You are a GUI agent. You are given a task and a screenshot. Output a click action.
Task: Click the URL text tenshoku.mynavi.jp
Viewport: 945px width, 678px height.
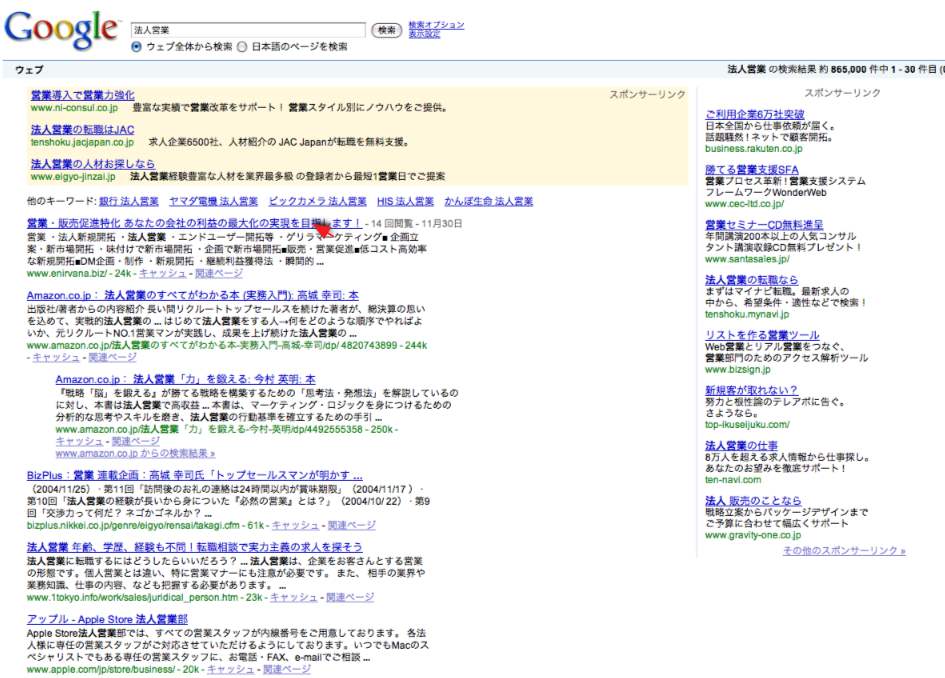[x=747, y=315]
